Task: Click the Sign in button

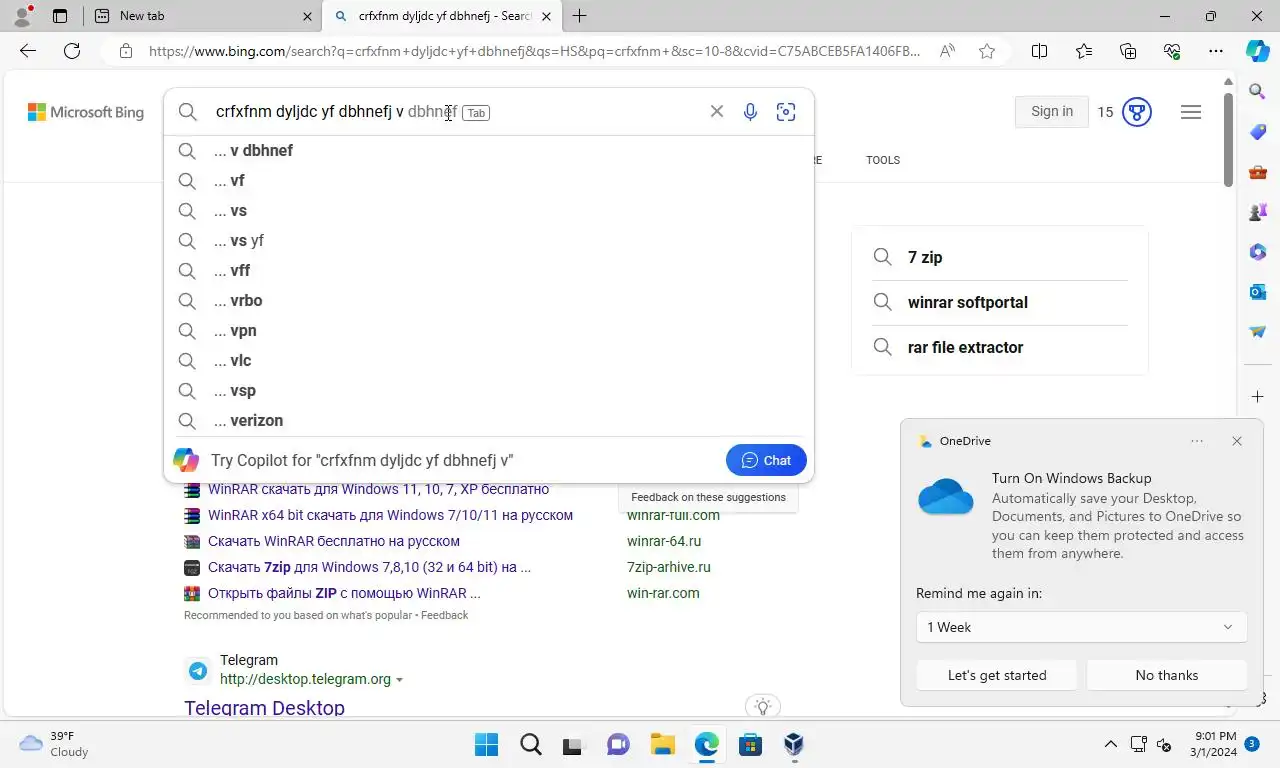Action: (1052, 112)
